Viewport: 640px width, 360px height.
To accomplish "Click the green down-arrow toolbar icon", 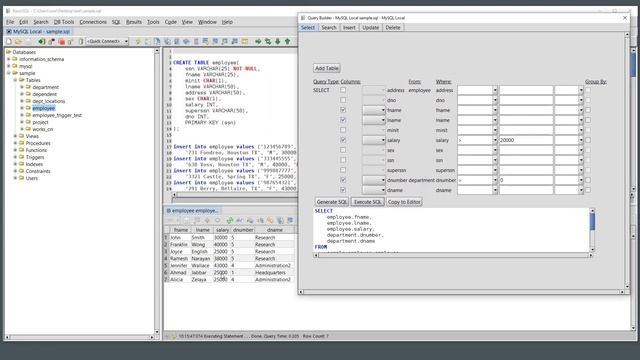I will tap(278, 41).
